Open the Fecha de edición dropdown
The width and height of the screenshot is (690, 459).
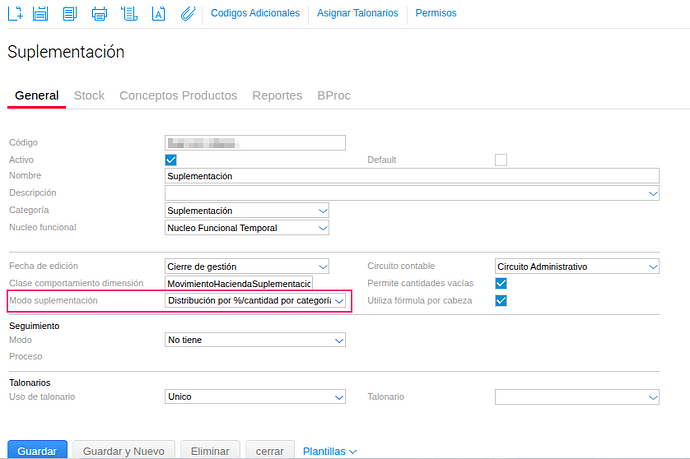pos(247,267)
